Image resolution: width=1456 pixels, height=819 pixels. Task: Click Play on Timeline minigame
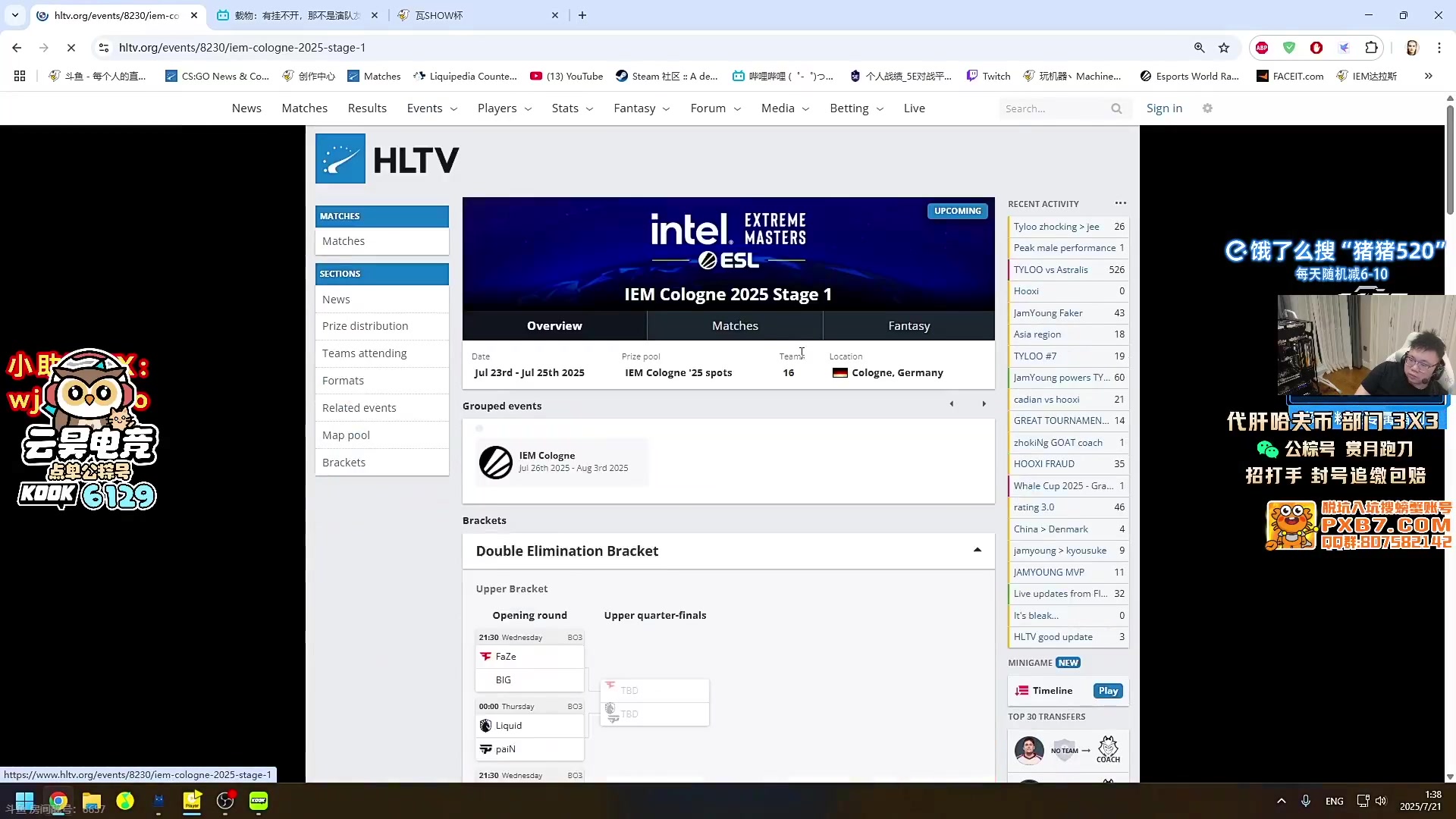point(1108,691)
